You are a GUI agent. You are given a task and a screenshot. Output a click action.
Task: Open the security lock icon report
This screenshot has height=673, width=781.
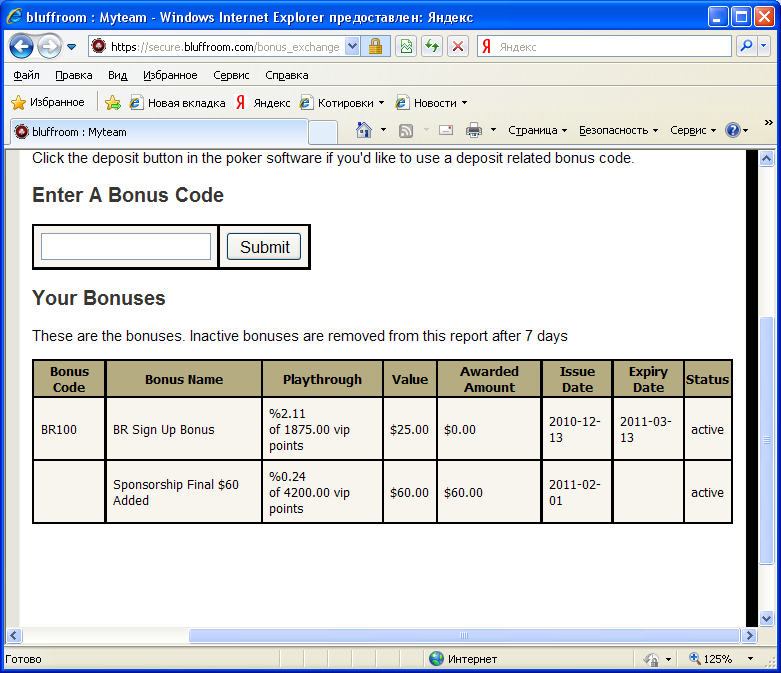[375, 47]
